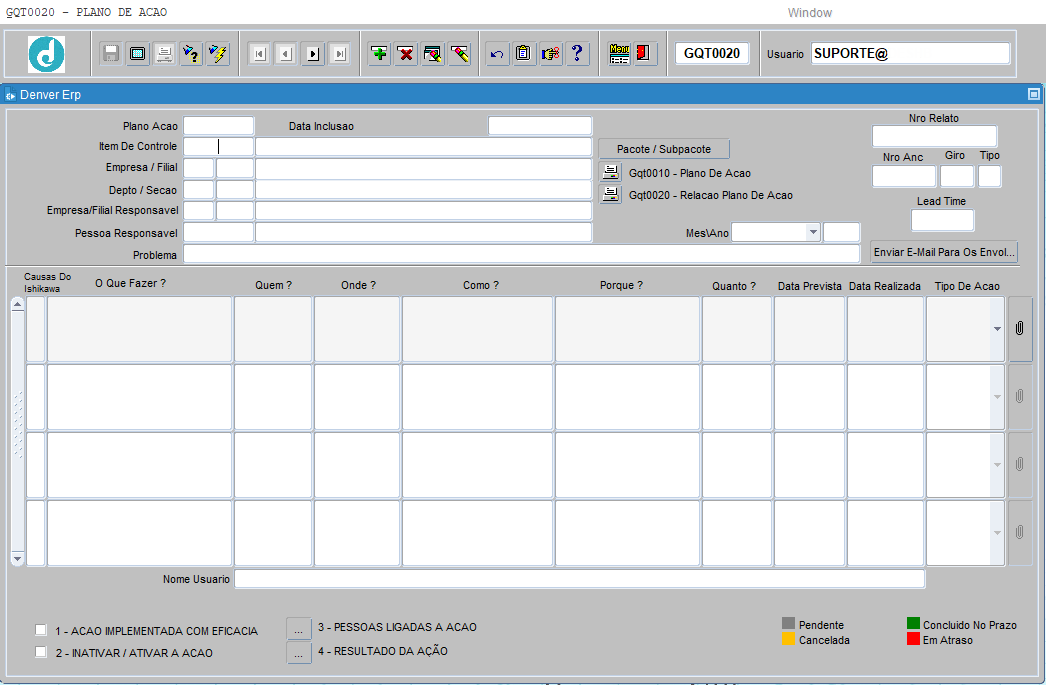Open the clipboard list icon
1046x685 pixels.
point(524,53)
